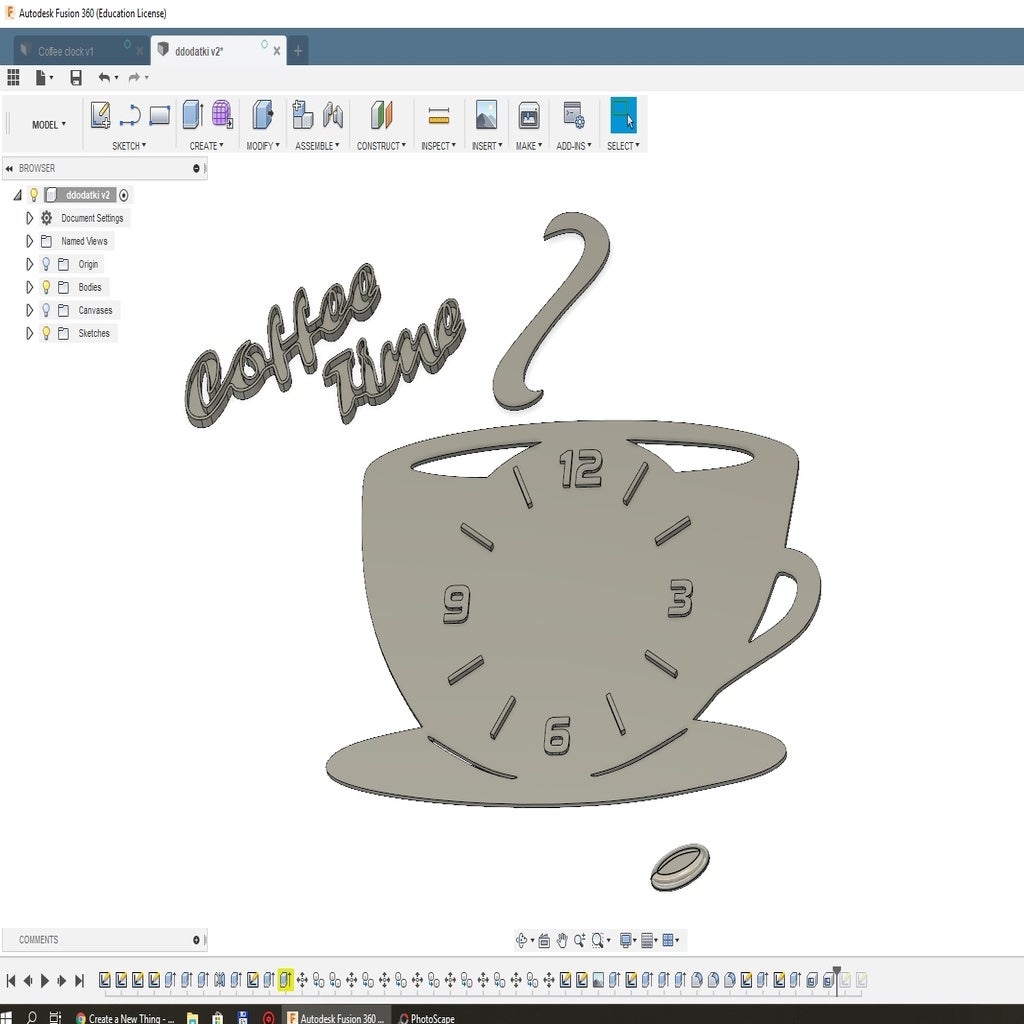Image resolution: width=1024 pixels, height=1024 pixels.
Task: Expand the Bodies folder
Action: [29, 287]
